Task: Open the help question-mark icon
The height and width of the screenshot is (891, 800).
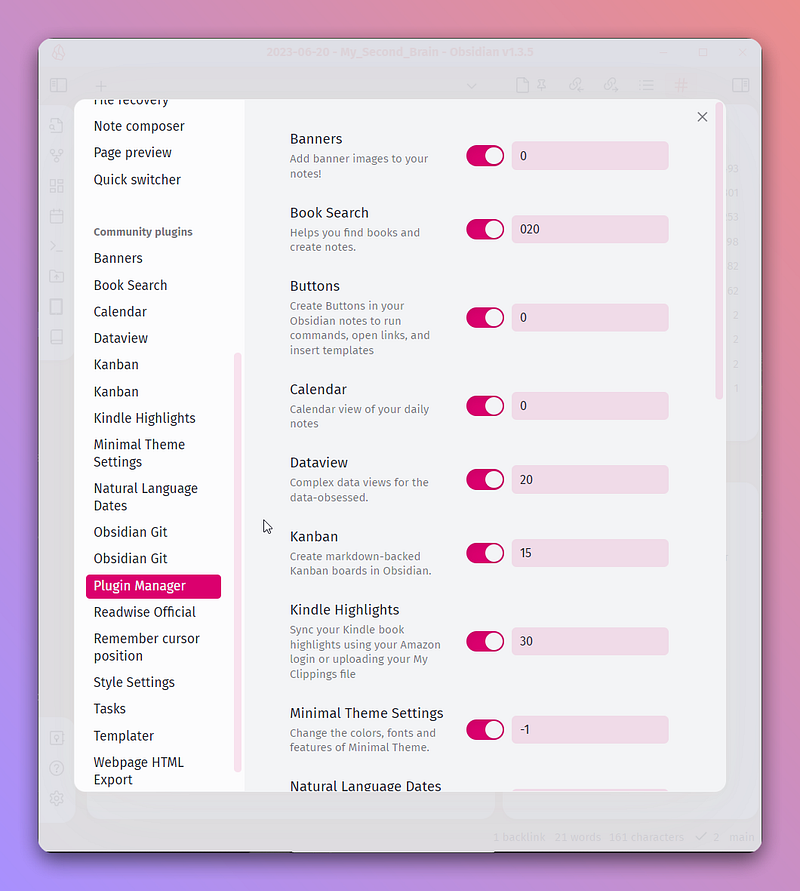Action: coord(56,768)
